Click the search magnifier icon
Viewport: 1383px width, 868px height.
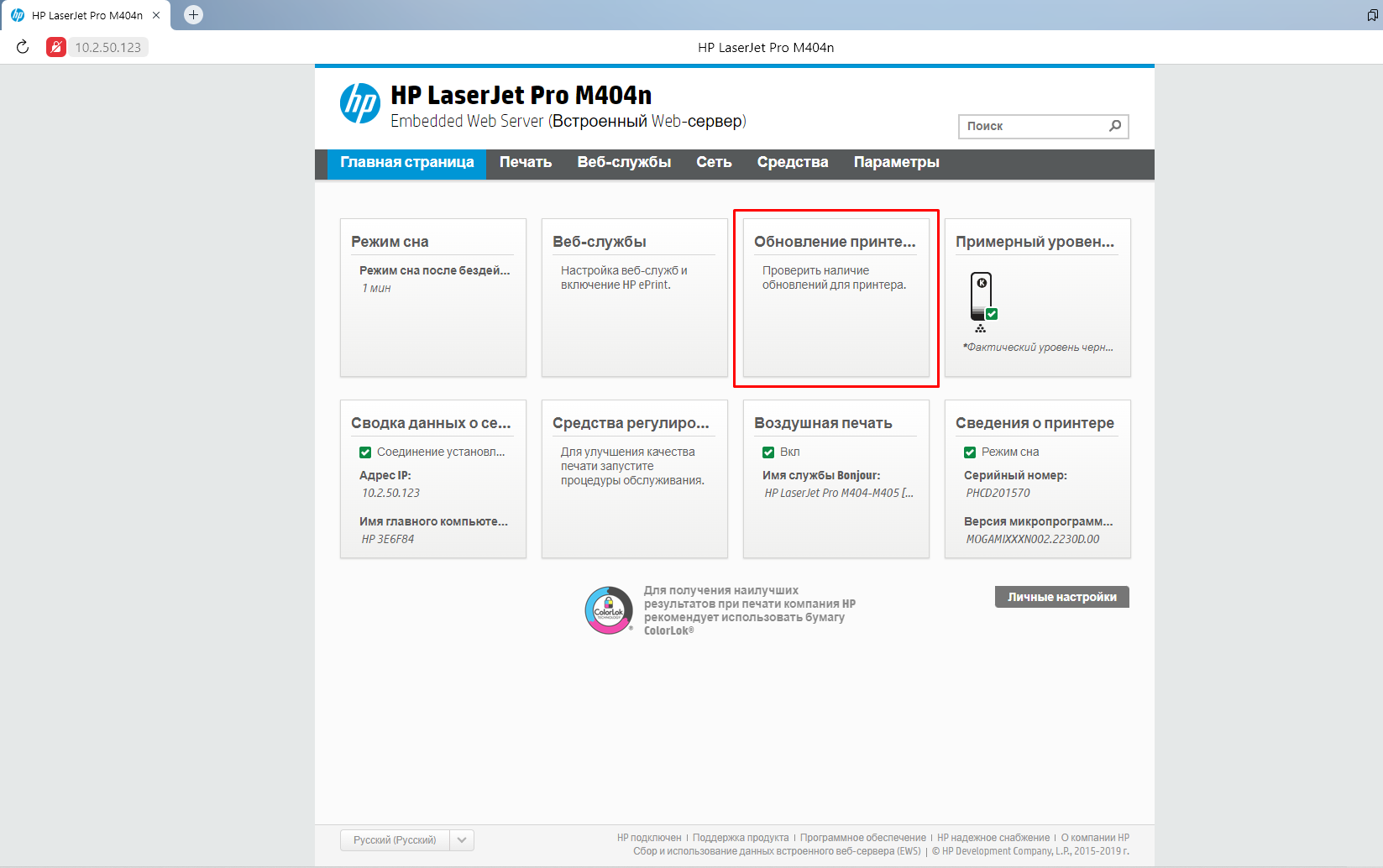pos(1115,126)
